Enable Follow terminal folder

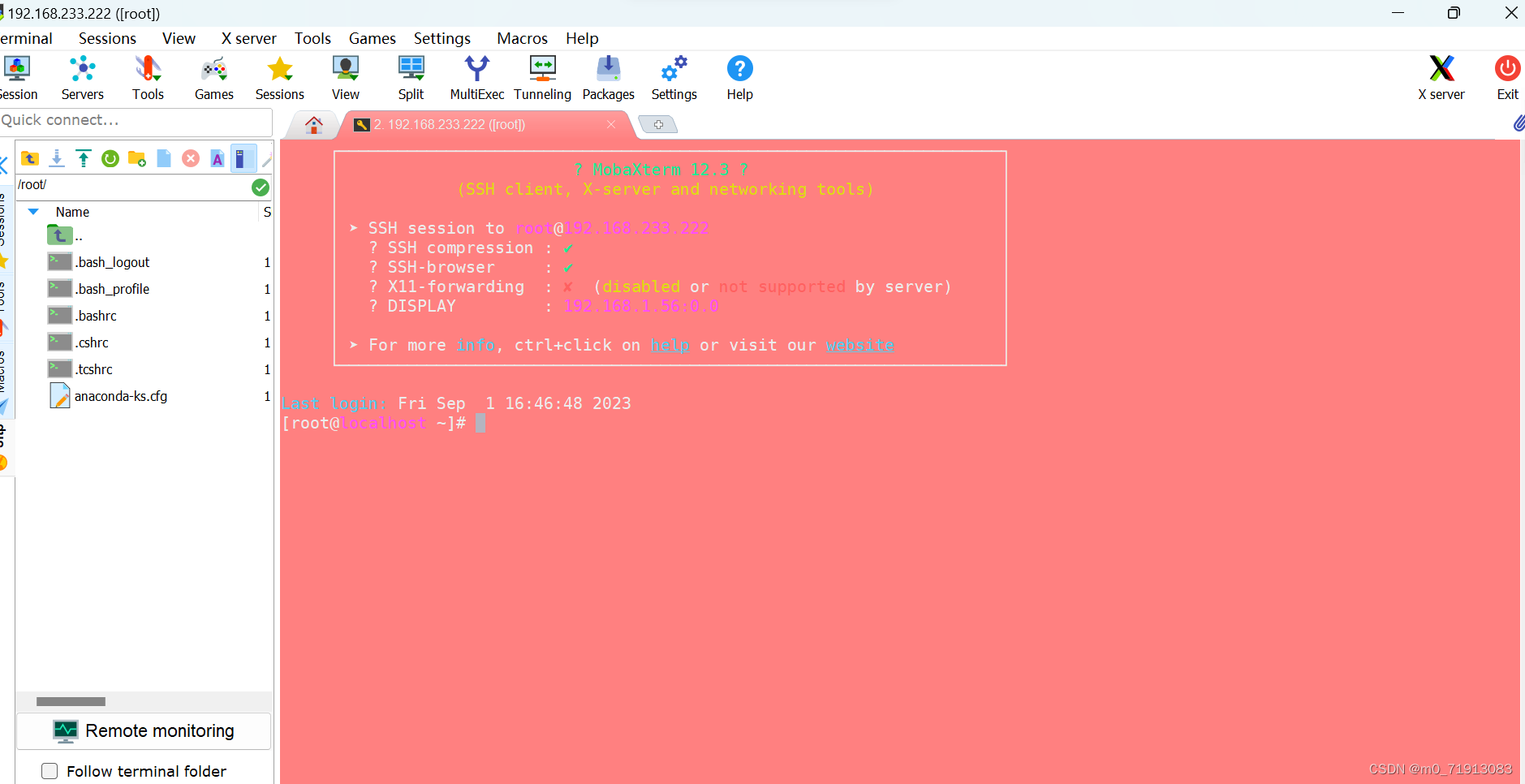[50, 770]
